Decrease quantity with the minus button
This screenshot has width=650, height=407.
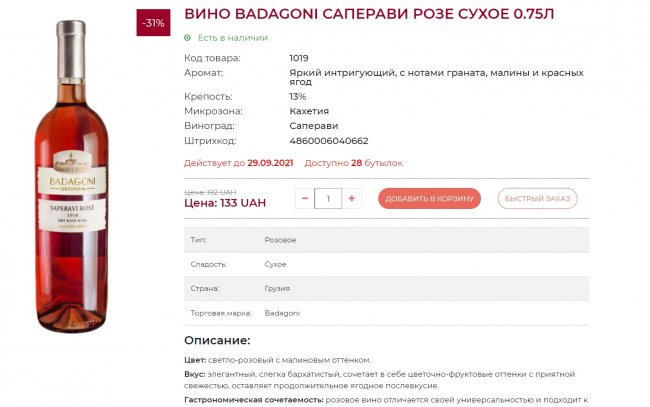coord(305,199)
